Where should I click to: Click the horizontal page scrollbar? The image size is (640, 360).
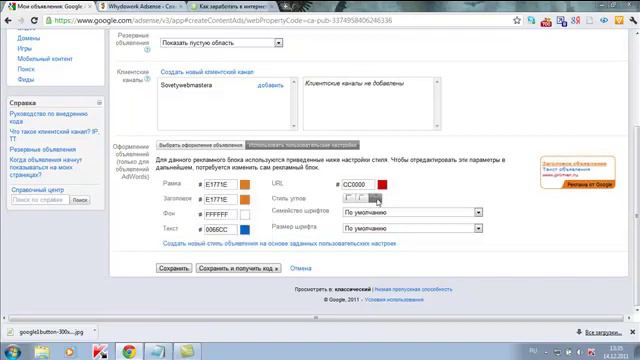[316, 318]
